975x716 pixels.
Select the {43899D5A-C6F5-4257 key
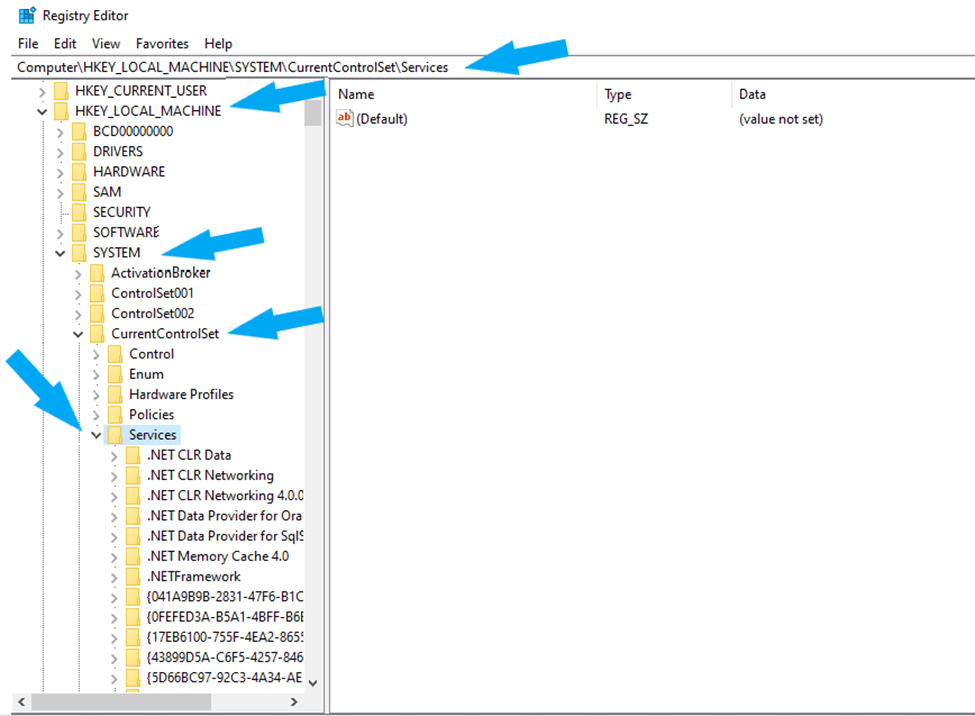pyautogui.click(x=225, y=658)
